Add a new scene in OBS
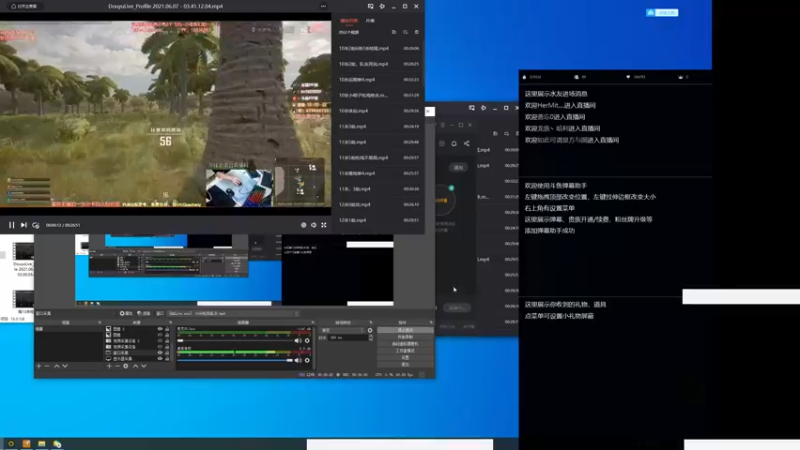Screen dimensions: 800x450 (x=39, y=366)
